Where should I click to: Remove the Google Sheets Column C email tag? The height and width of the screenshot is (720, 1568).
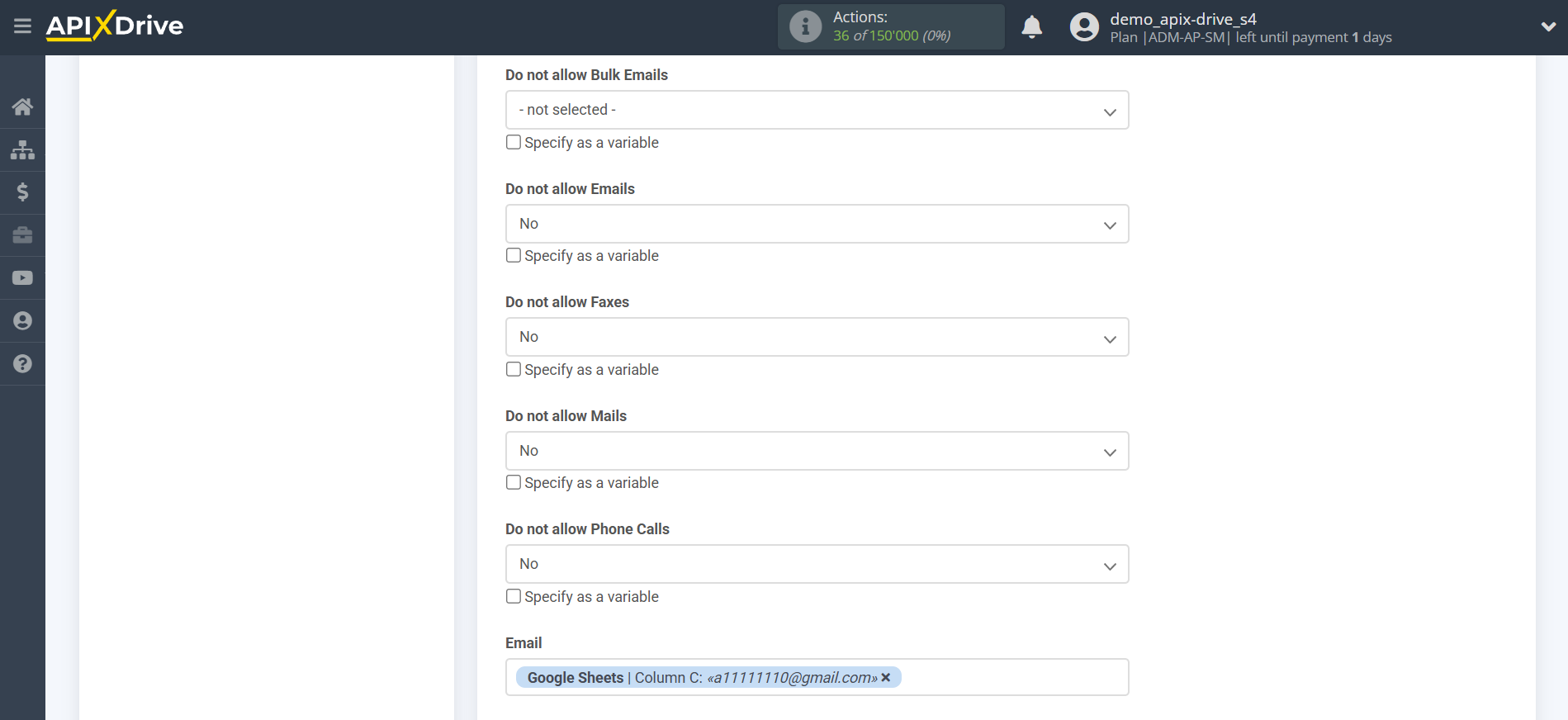(886, 678)
